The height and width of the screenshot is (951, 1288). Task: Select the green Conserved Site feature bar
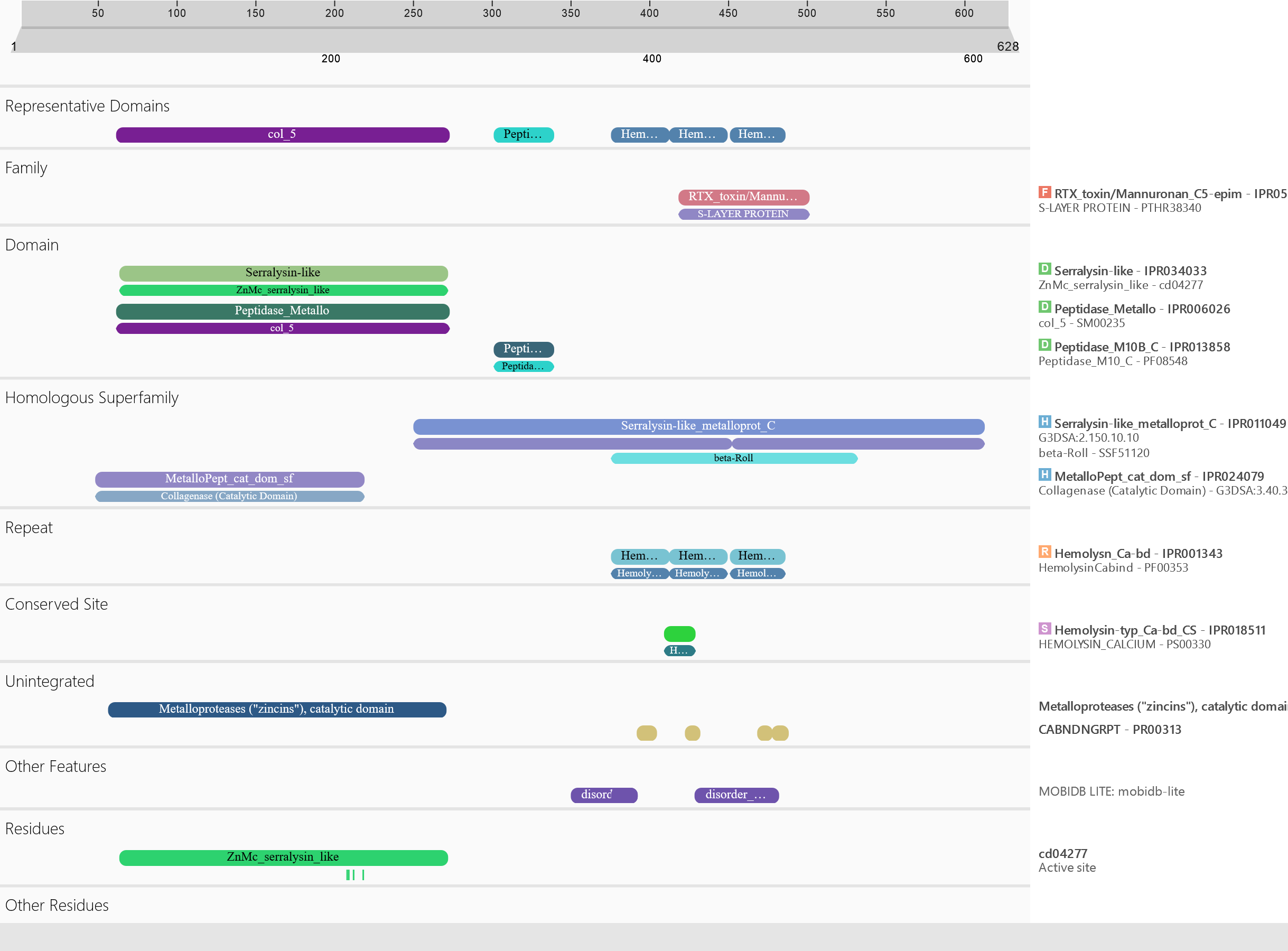(680, 634)
